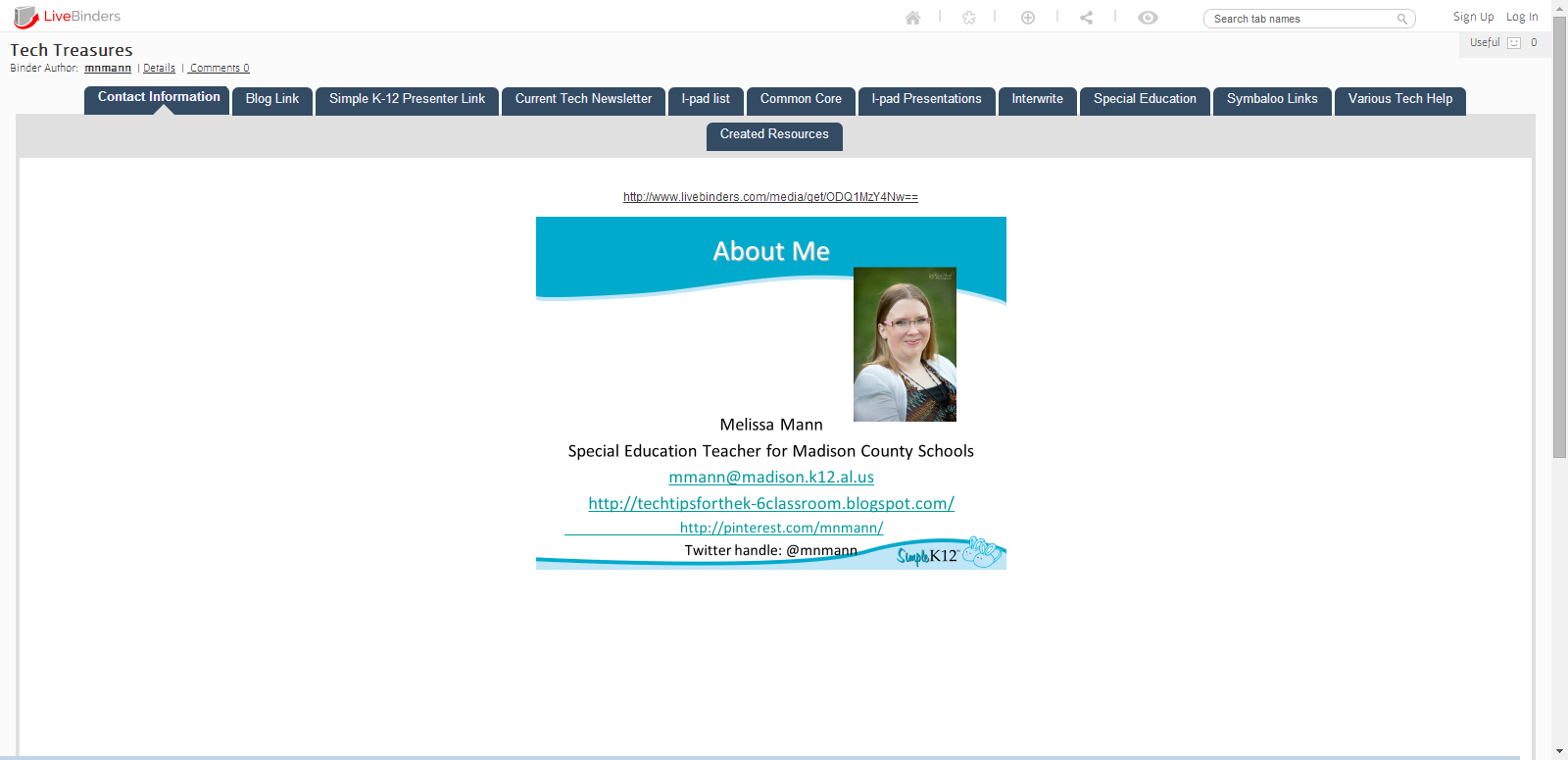Image resolution: width=1568 pixels, height=760 pixels.
Task: Open the Created Resources subtab
Action: [x=774, y=136]
